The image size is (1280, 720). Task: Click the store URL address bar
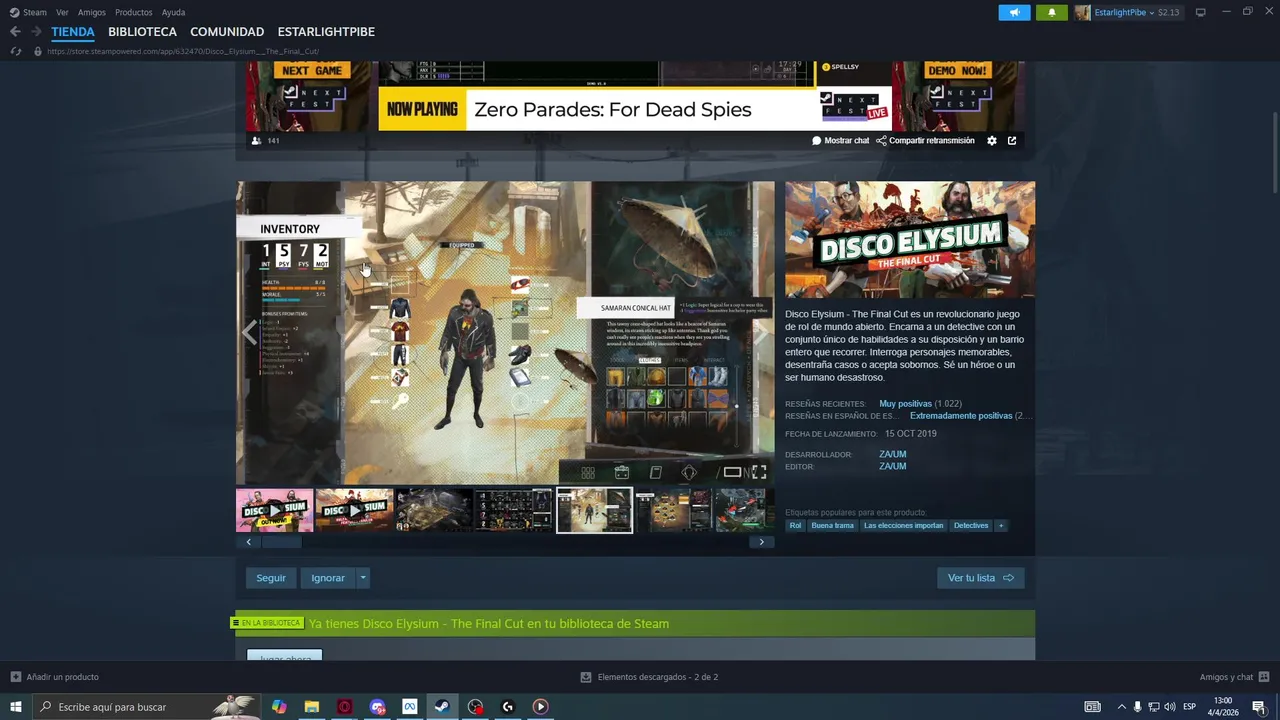coord(183,51)
